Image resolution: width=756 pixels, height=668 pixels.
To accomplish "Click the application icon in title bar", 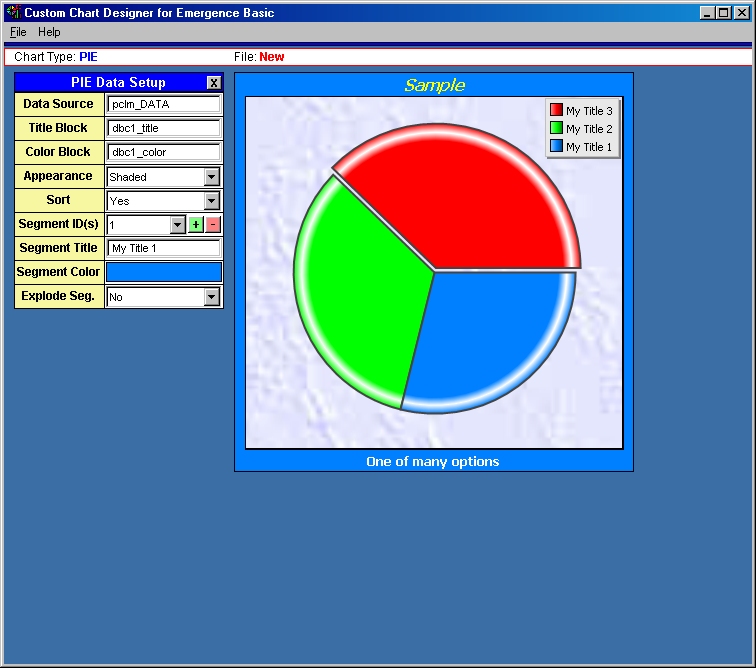I will coord(13,13).
